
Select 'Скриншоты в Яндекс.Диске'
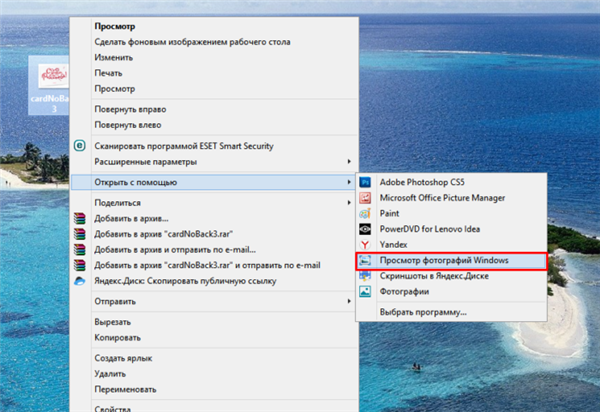coord(434,276)
